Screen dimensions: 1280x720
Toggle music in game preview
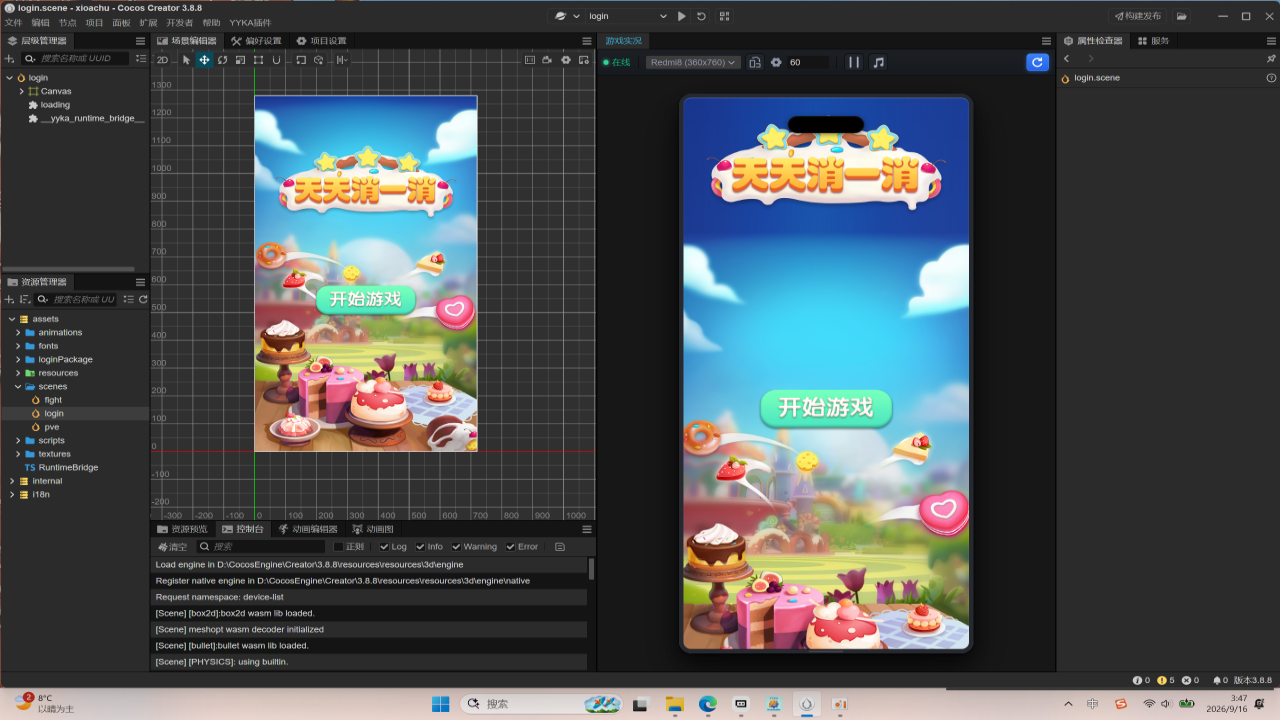[x=878, y=62]
